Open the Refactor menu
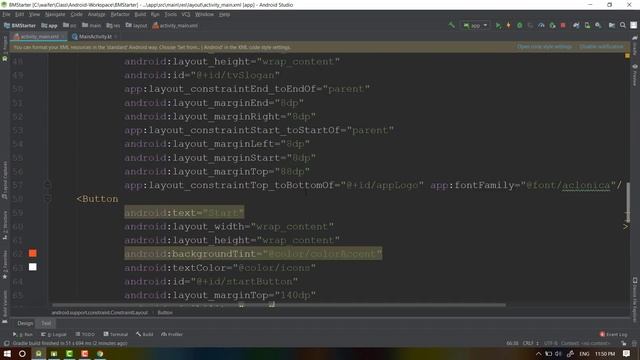Viewport: 640px width, 360px height. (x=120, y=14)
